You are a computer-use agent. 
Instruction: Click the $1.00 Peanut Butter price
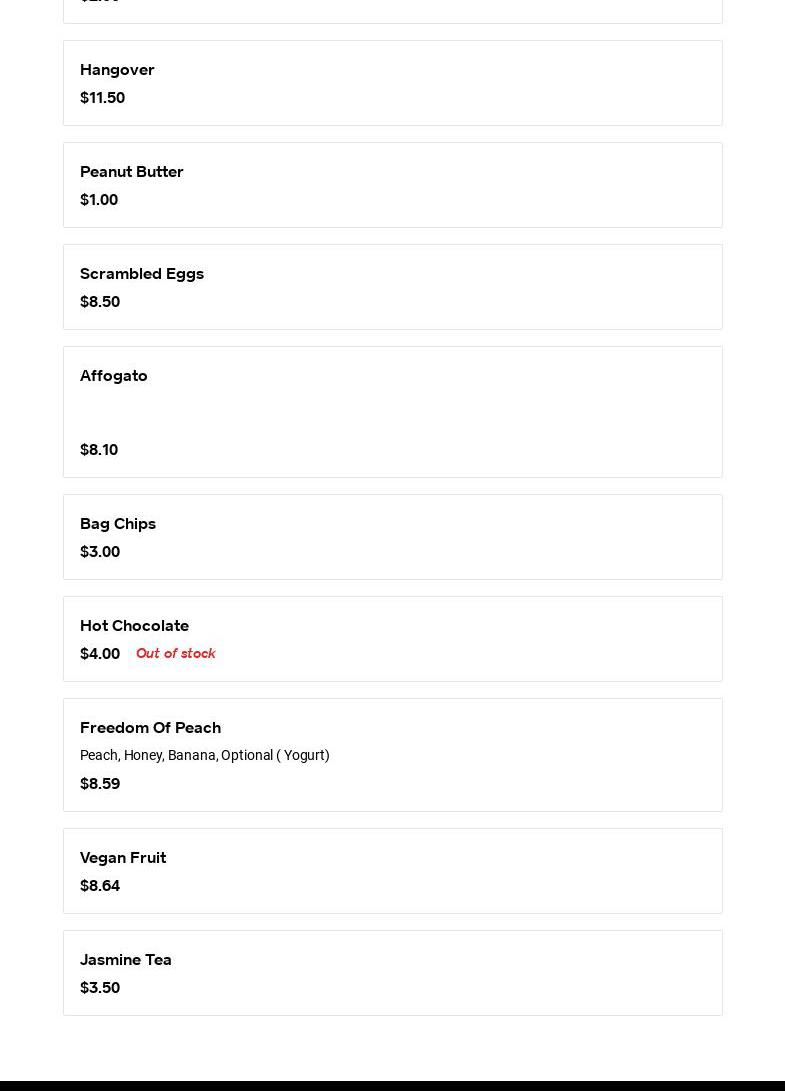click(x=99, y=200)
